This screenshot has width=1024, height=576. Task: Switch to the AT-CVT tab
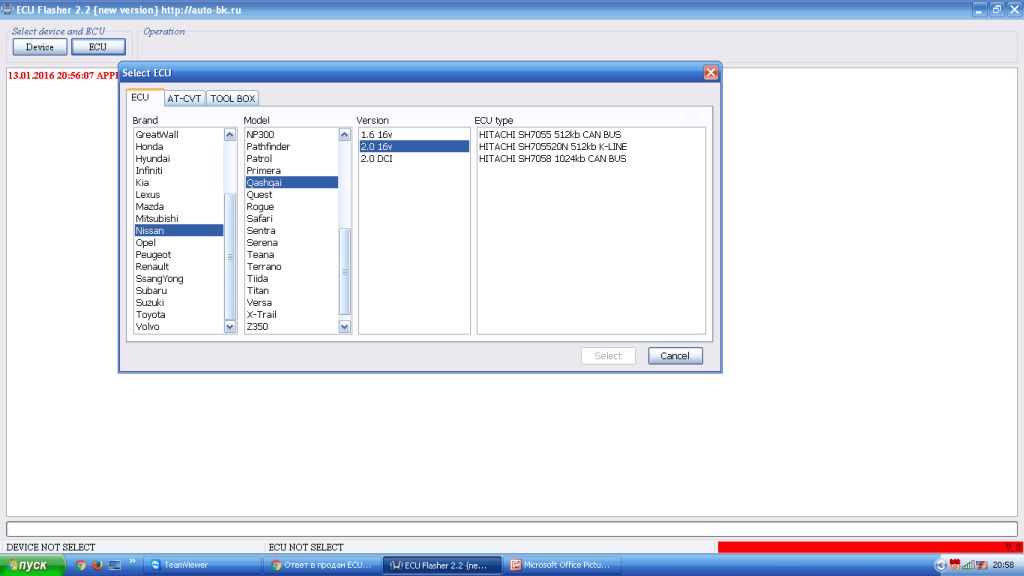click(x=184, y=99)
